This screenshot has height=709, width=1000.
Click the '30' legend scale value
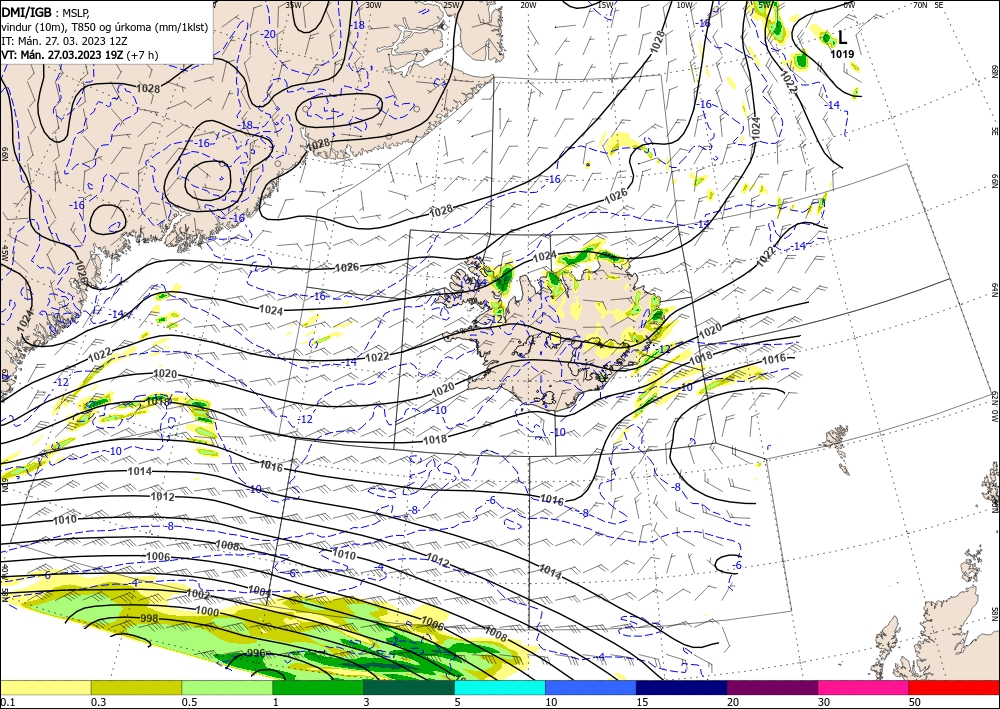[824, 702]
